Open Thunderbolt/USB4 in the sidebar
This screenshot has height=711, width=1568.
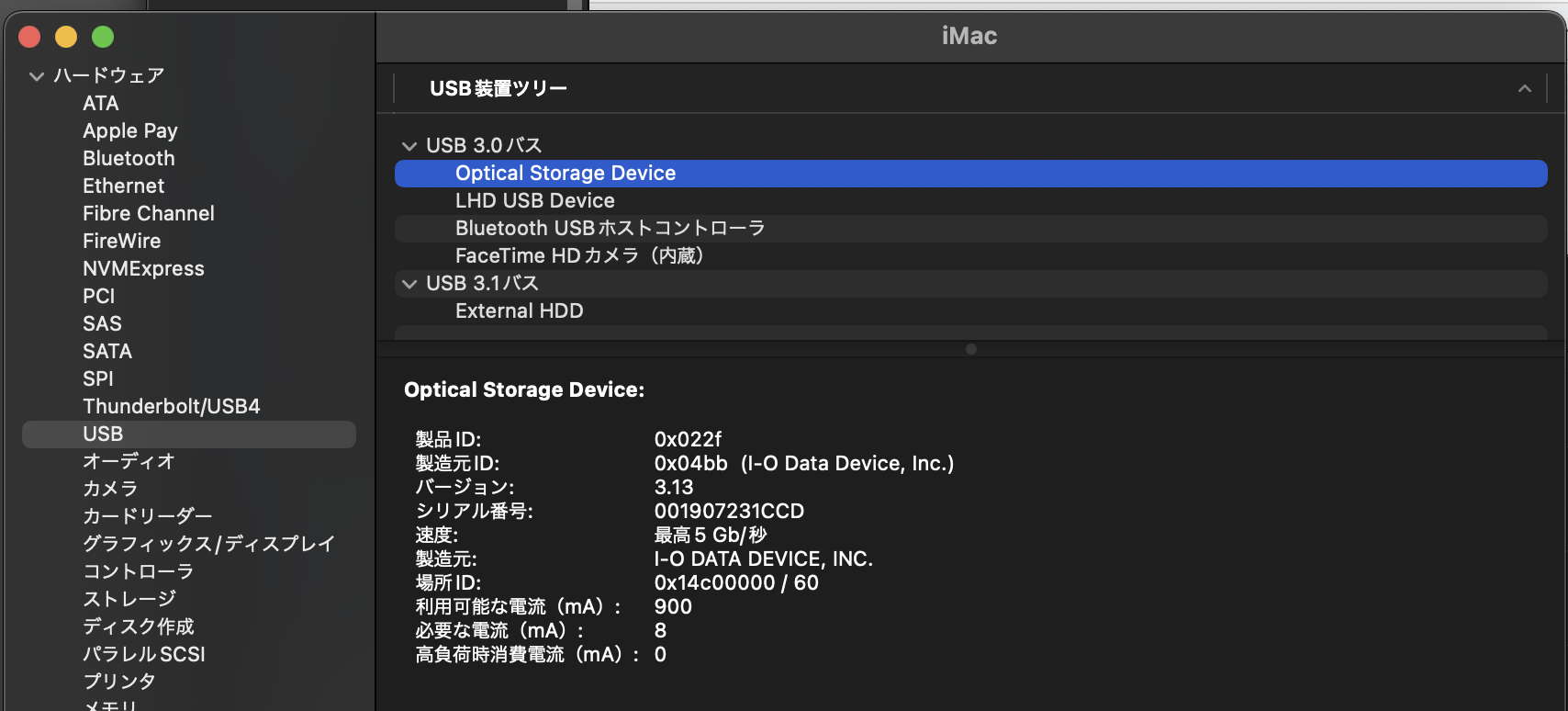(171, 407)
